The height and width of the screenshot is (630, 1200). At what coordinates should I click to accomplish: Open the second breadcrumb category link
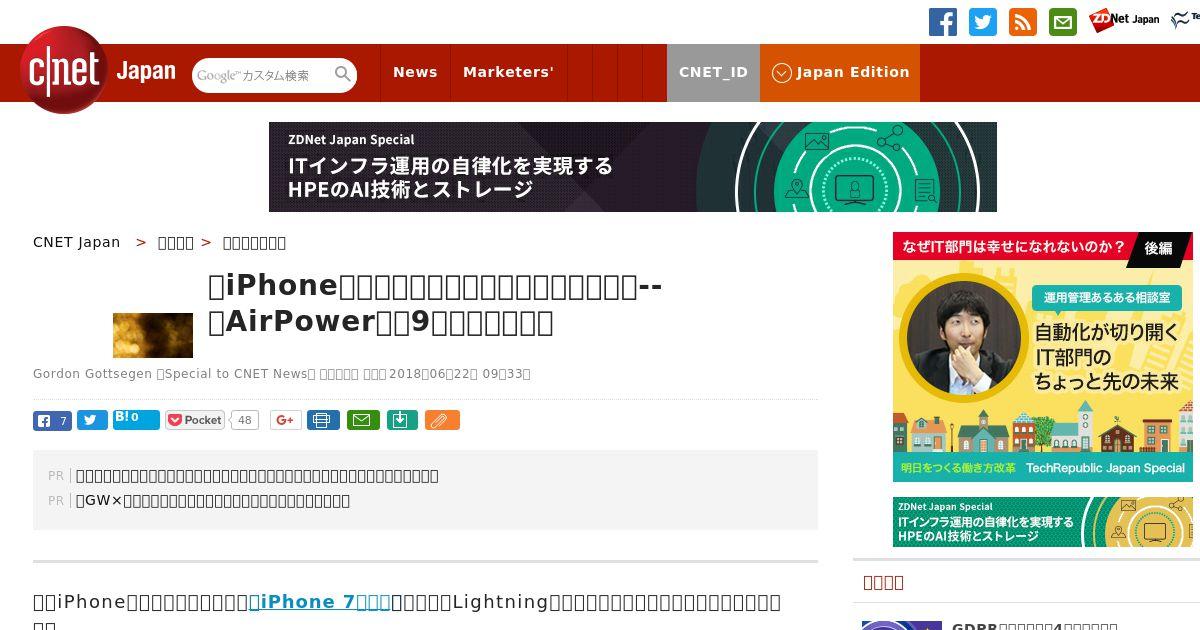point(176,242)
